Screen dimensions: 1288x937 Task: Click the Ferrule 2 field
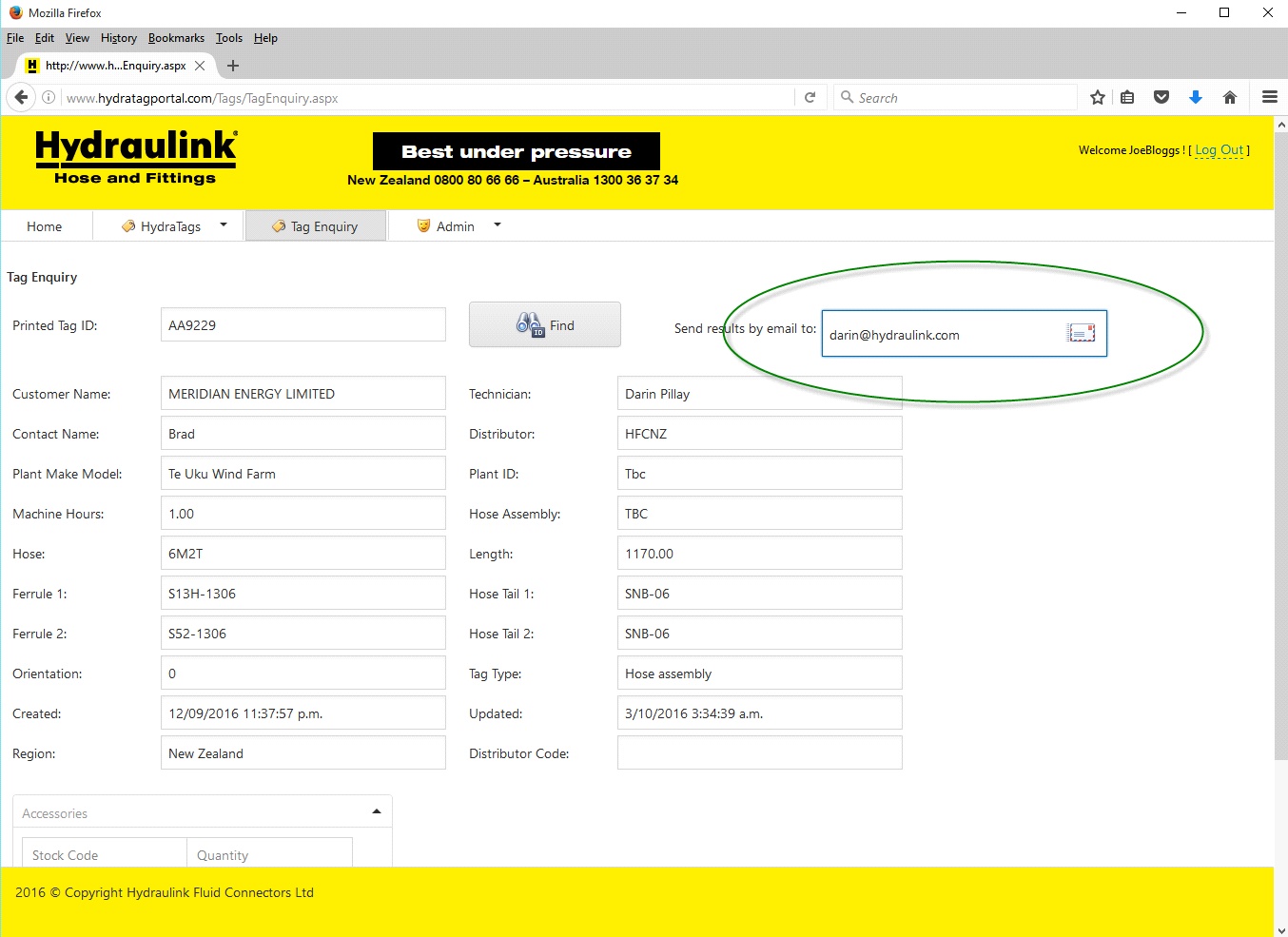tap(303, 633)
